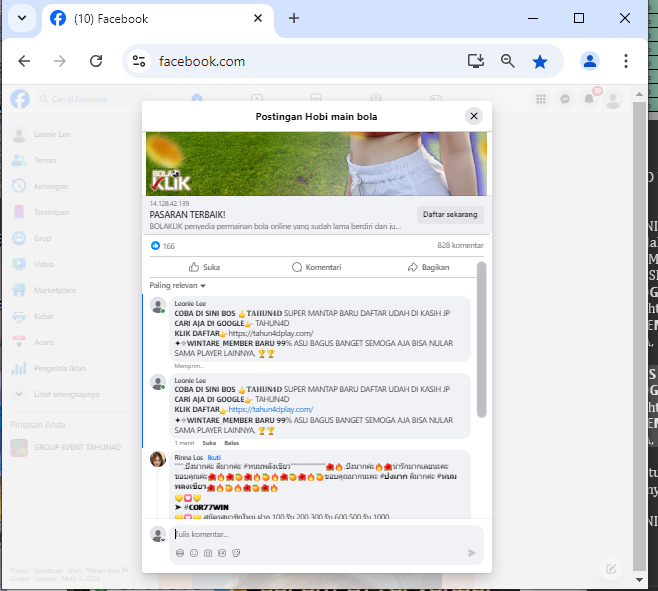
Task: Open a new browser tab
Action: pyautogui.click(x=294, y=18)
